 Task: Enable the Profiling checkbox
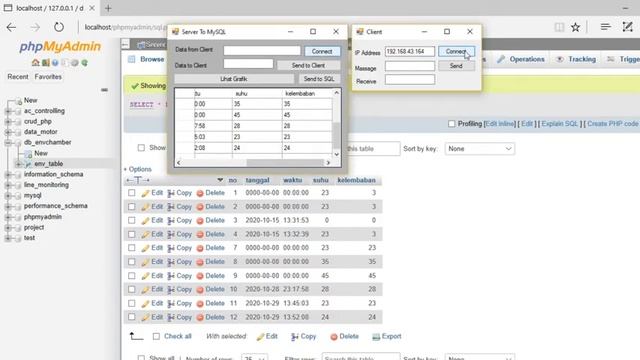[x=451, y=124]
